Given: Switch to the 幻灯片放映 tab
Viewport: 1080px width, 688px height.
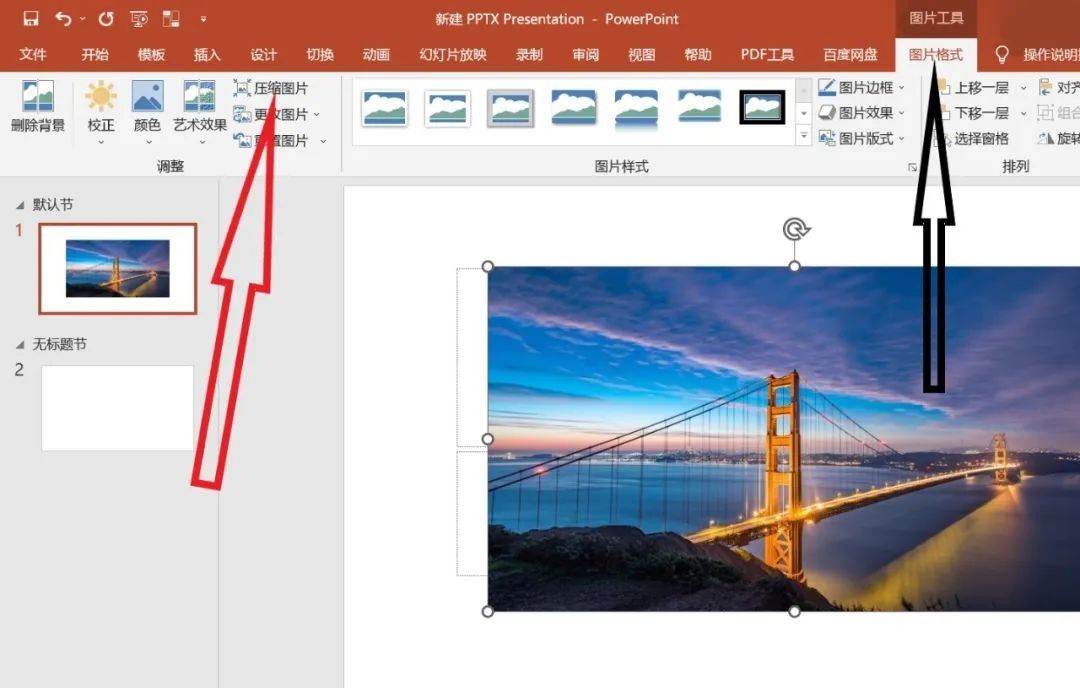Looking at the screenshot, I should (453, 54).
